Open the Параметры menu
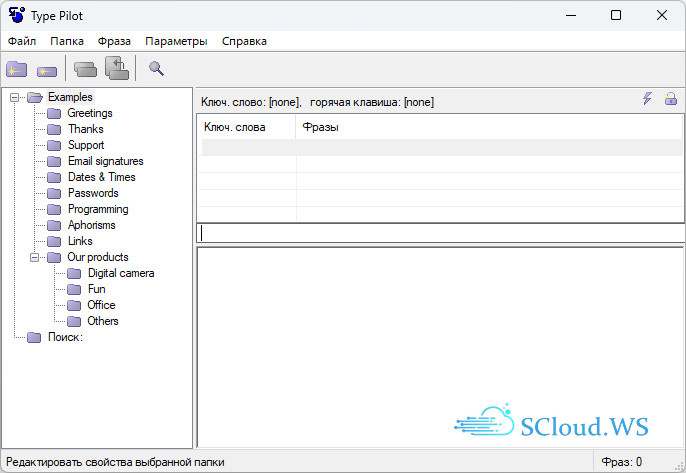Screen dimensions: 686x473 point(176,41)
